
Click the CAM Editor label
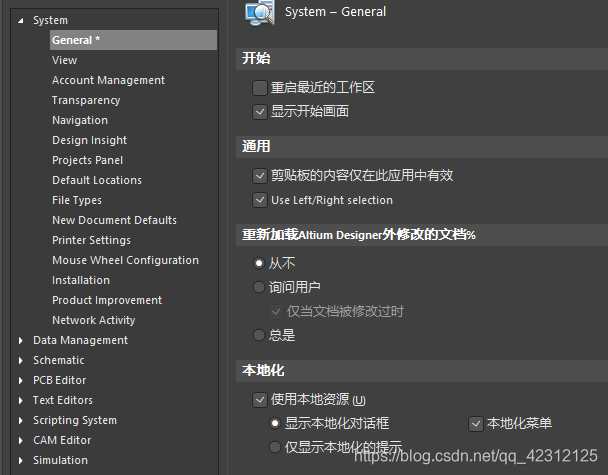62,440
